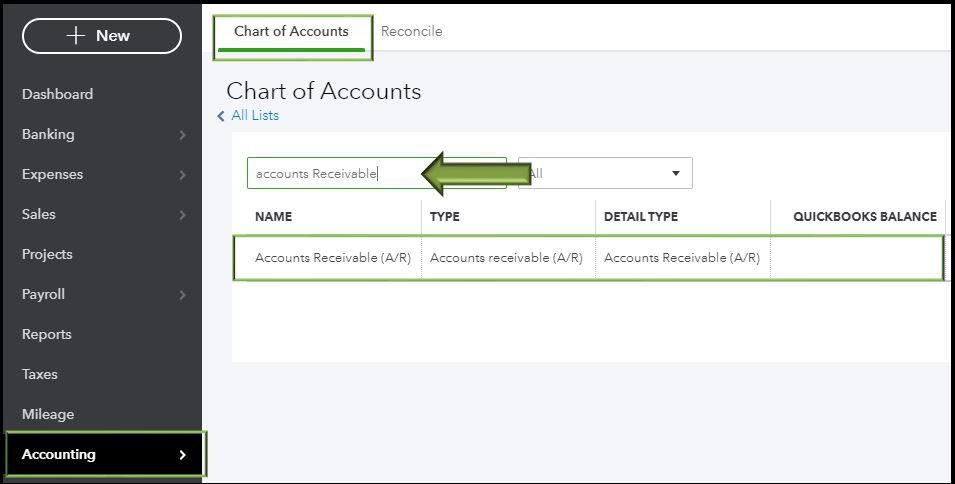Open the Dashboard menu item

[57, 94]
